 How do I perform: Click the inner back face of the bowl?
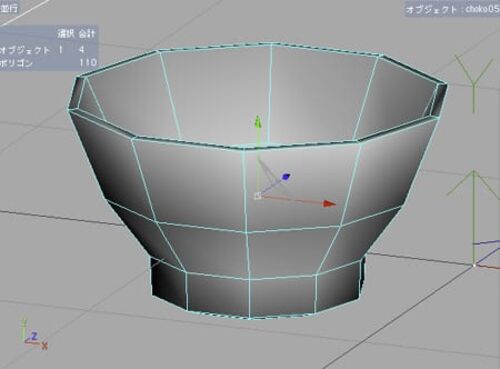pyautogui.click(x=217, y=92)
